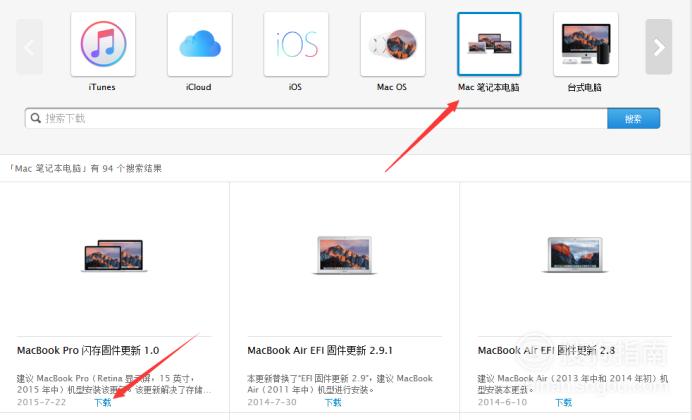Click the magnifier icon in search box

point(35,118)
